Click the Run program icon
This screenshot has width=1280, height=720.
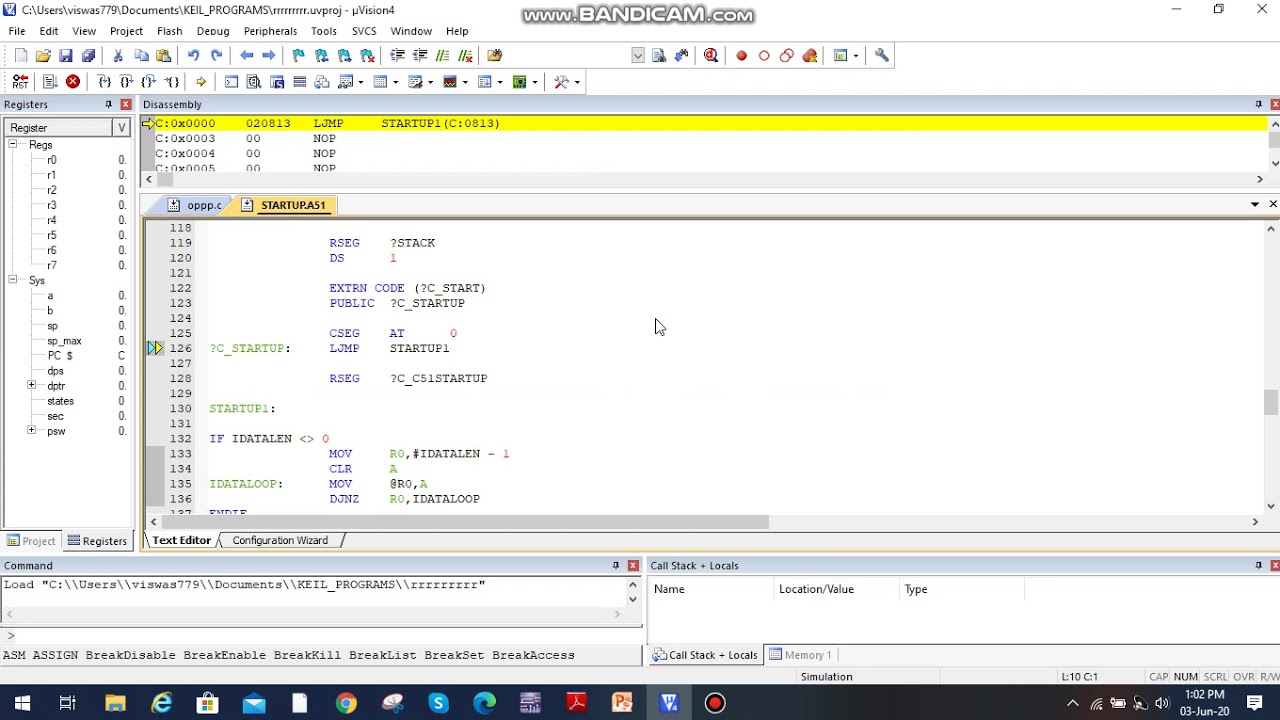pyautogui.click(x=49, y=82)
